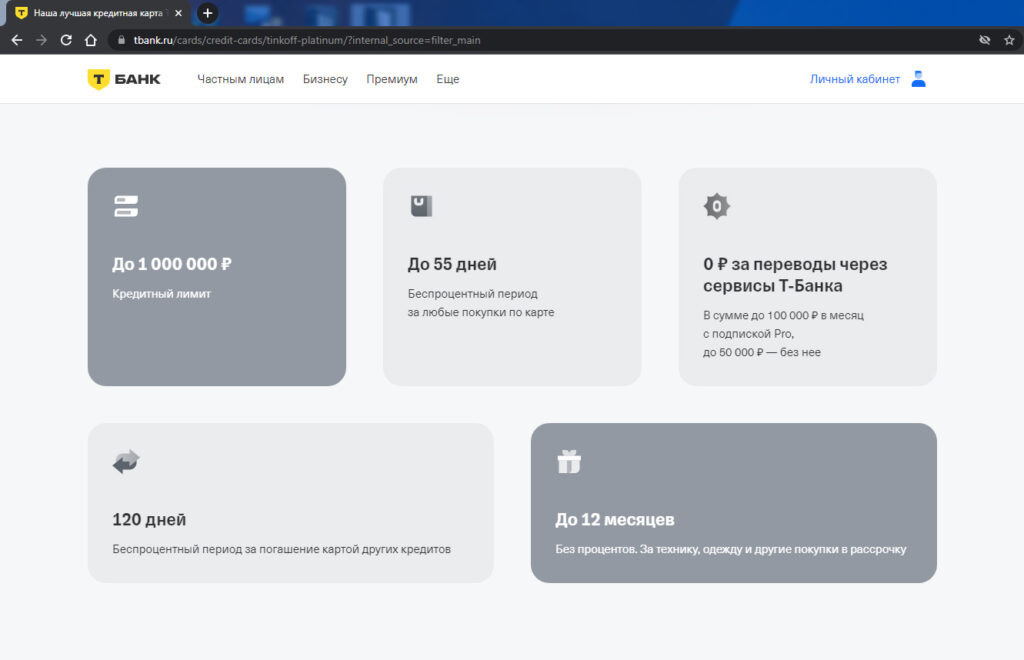Go to browser home page icon
Screen dimensions: 1024x660
(91, 40)
